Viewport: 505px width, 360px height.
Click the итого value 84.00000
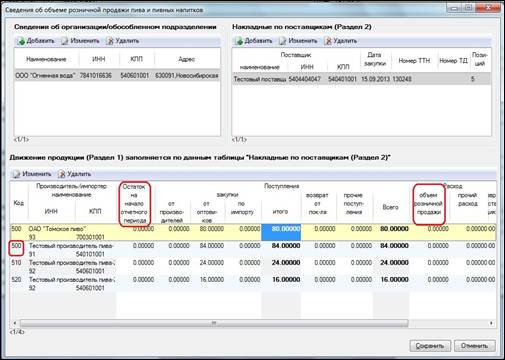(286, 246)
